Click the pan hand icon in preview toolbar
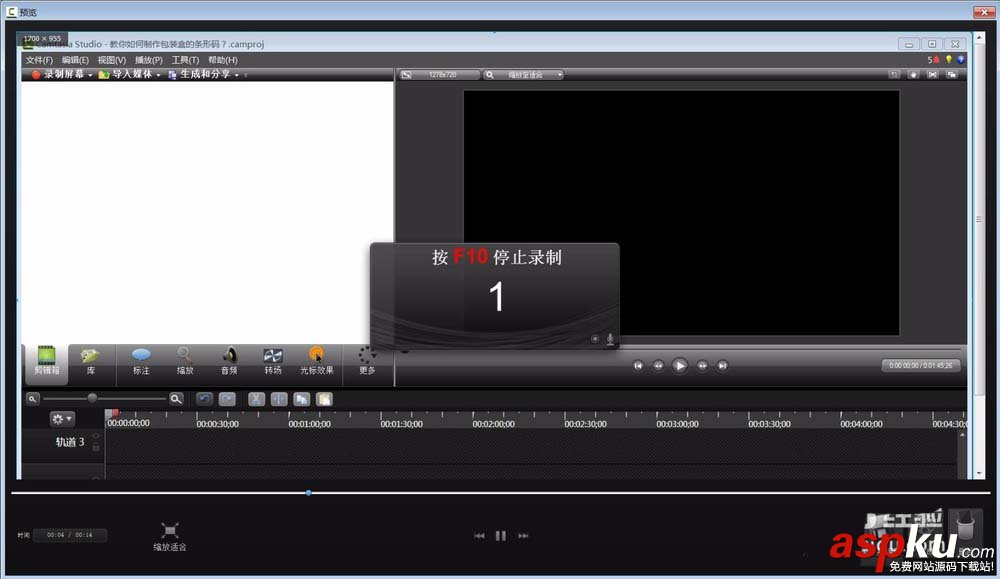This screenshot has height=579, width=1000. pos(913,75)
